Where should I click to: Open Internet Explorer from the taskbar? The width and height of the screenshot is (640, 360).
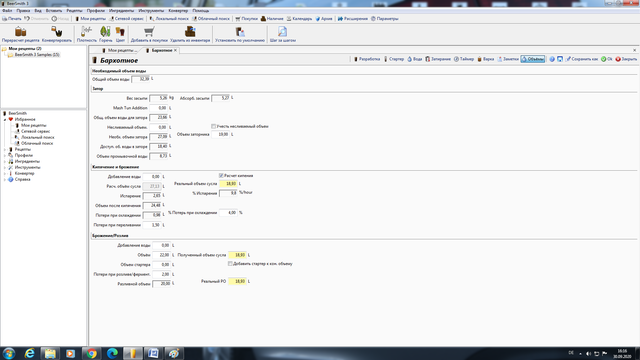point(30,353)
